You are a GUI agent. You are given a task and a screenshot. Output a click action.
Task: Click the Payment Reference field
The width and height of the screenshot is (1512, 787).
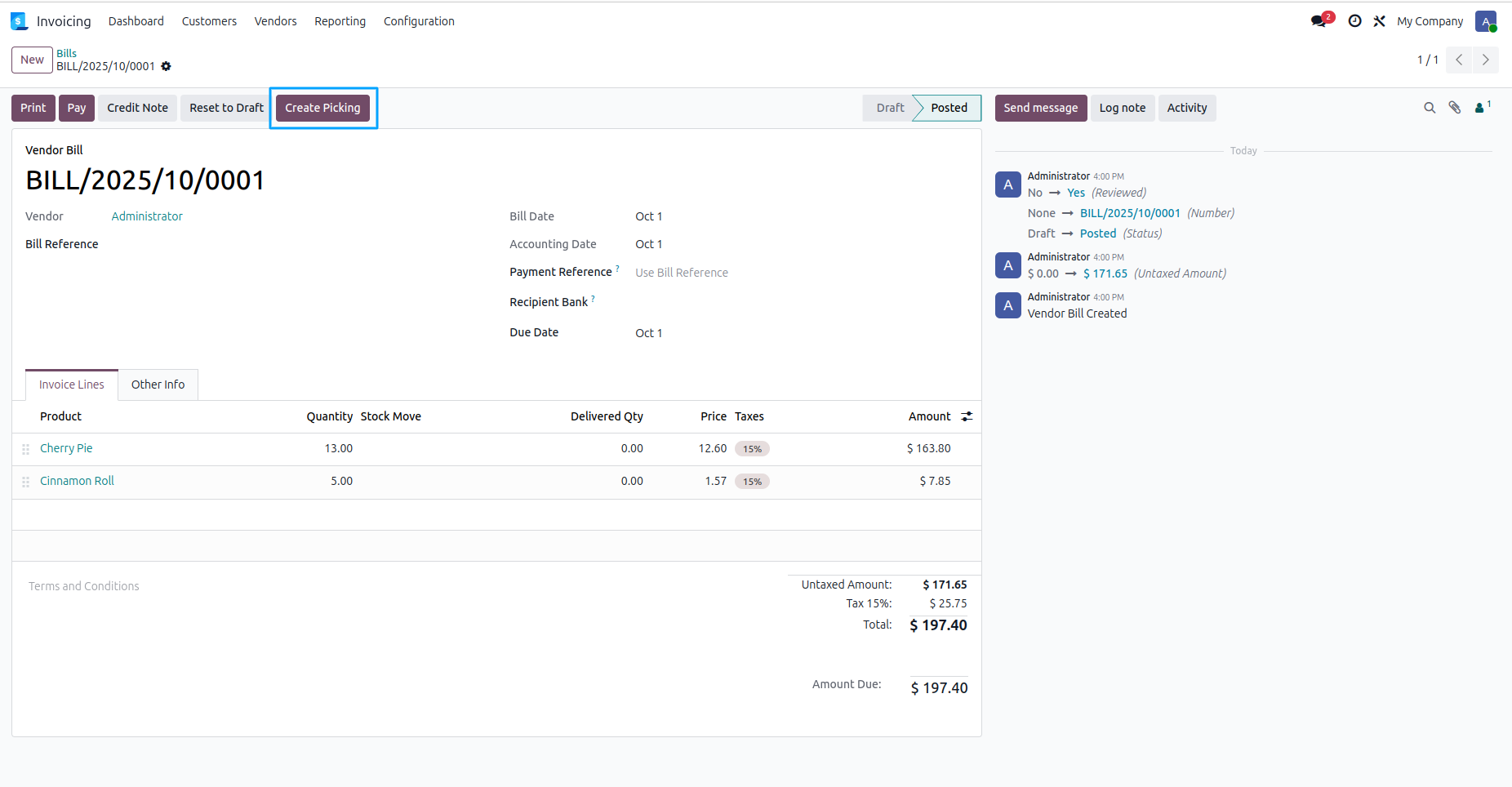click(x=800, y=273)
